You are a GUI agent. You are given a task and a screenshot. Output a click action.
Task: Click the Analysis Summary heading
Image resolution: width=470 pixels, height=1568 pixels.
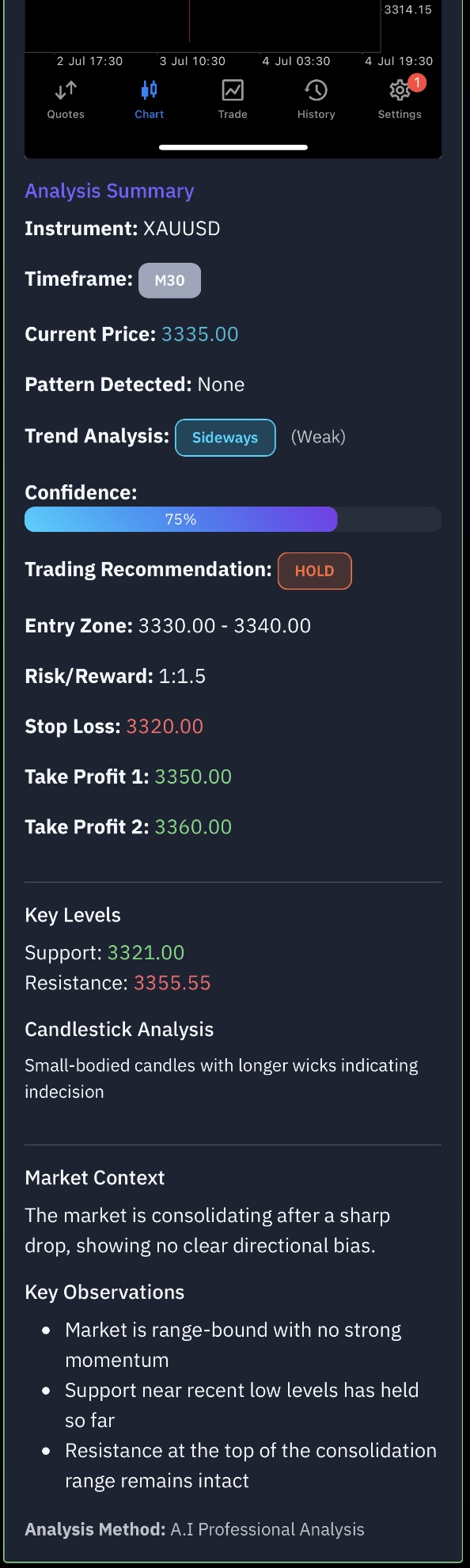(108, 191)
